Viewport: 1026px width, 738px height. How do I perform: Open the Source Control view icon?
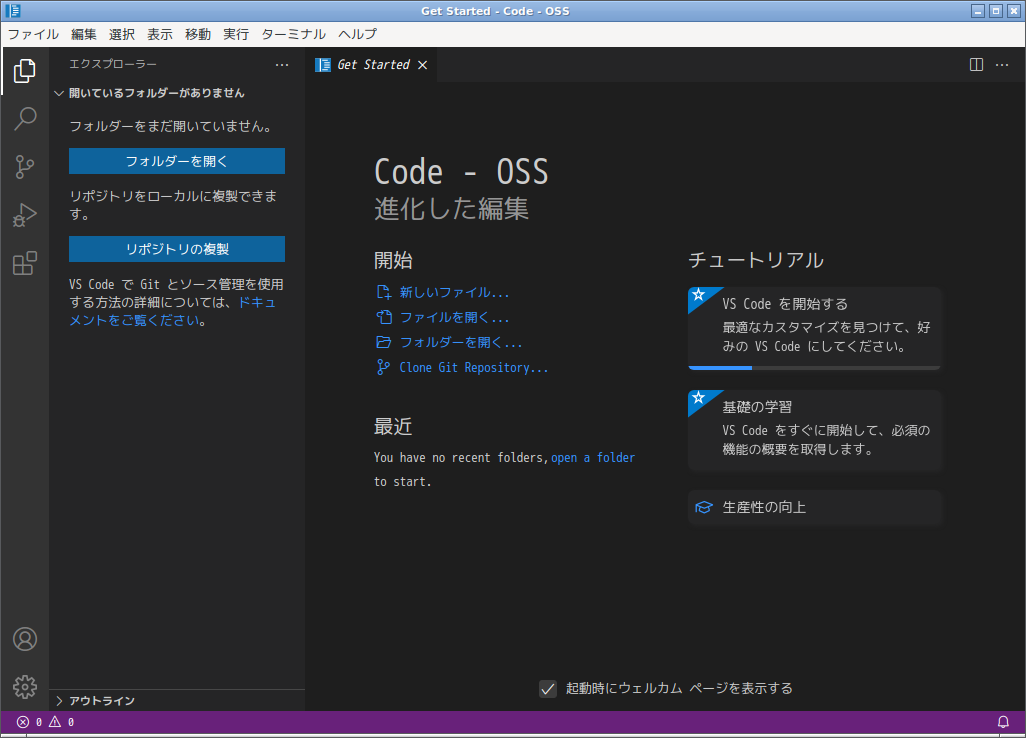pyautogui.click(x=25, y=167)
